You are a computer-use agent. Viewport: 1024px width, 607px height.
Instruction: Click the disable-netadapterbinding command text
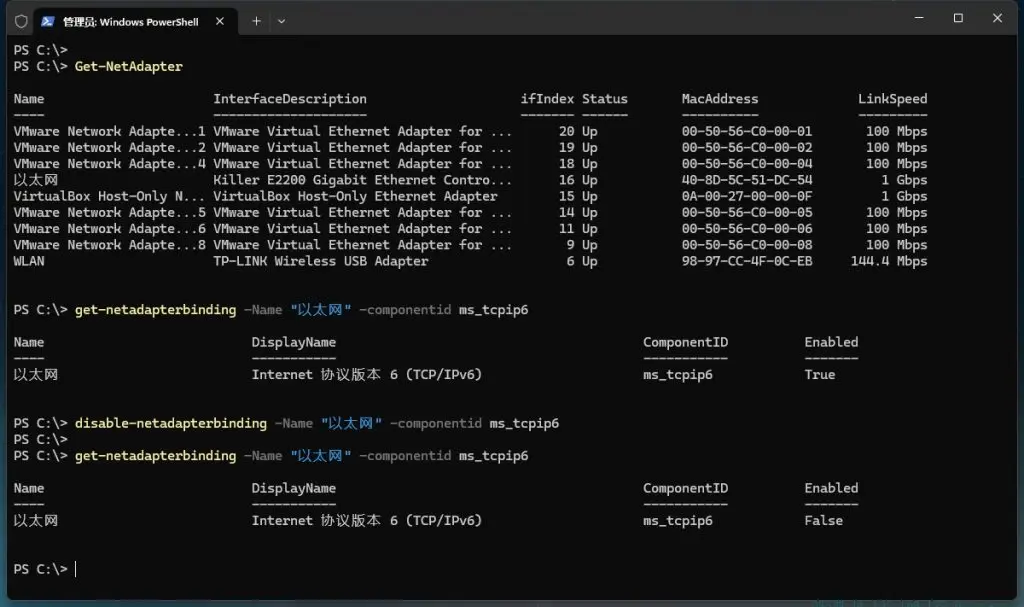point(170,423)
